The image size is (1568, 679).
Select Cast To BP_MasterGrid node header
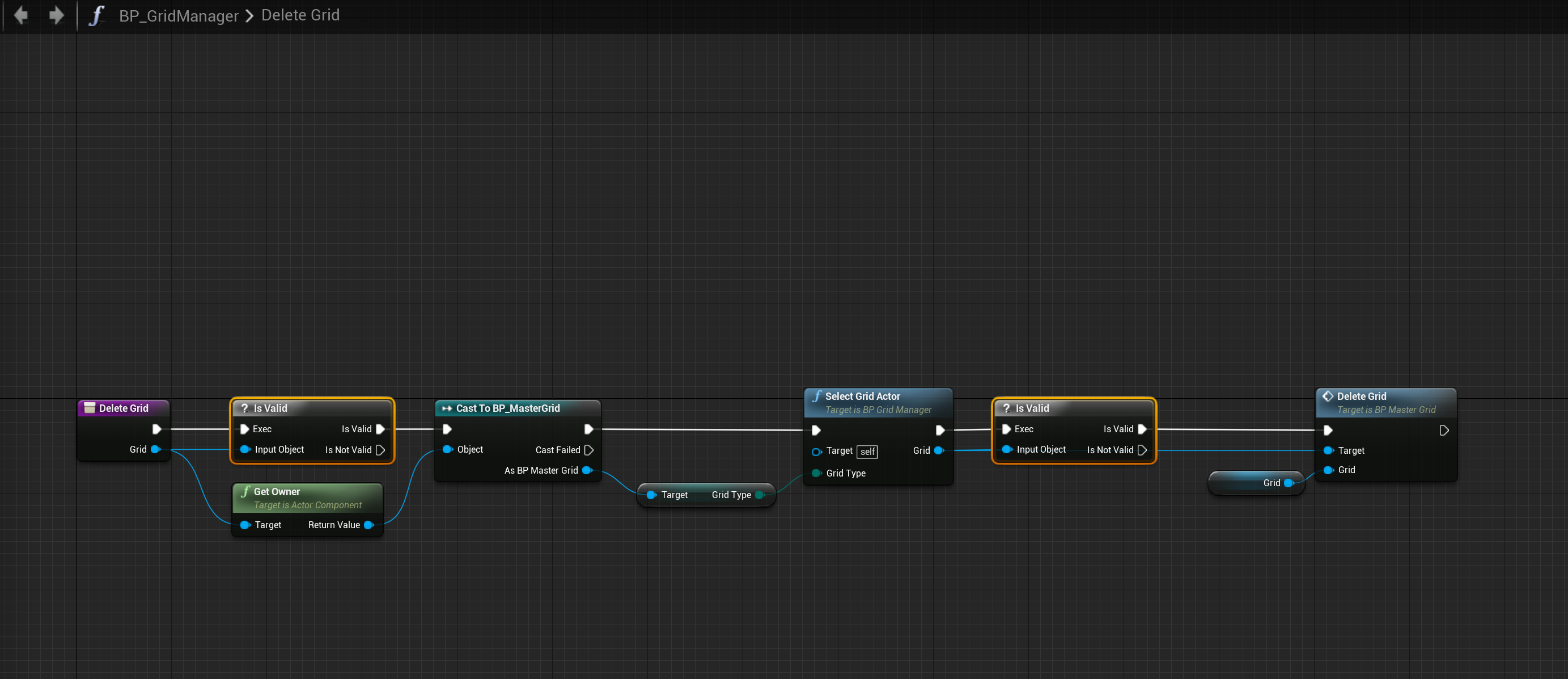tap(508, 408)
